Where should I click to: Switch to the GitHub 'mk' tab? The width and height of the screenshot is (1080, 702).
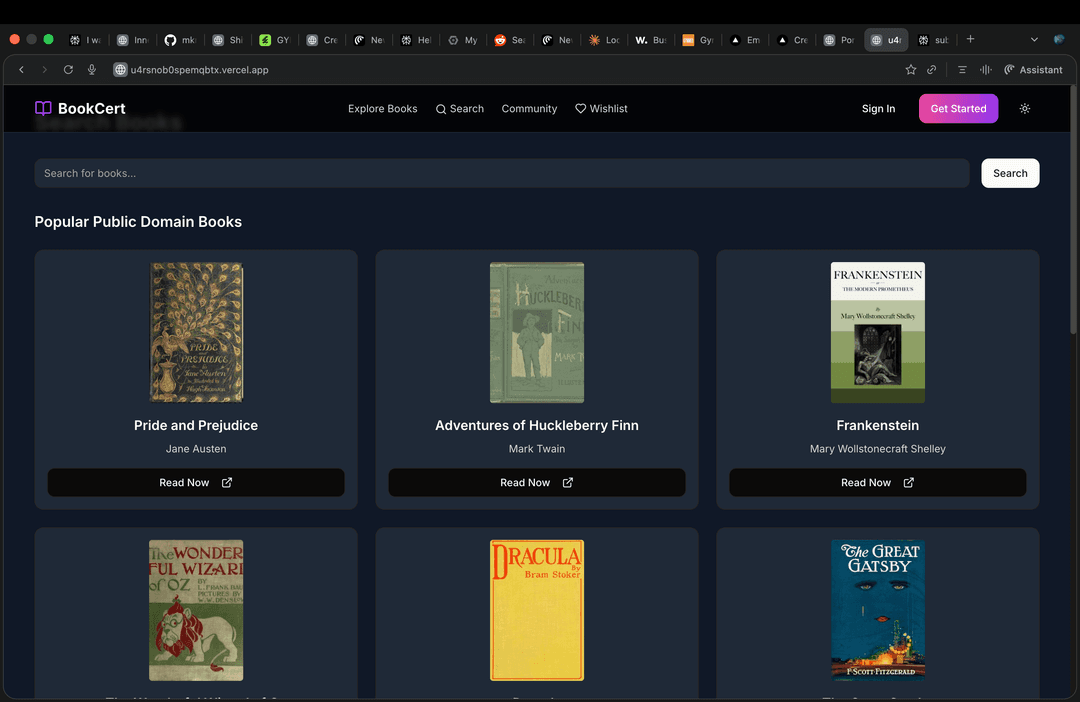click(180, 40)
